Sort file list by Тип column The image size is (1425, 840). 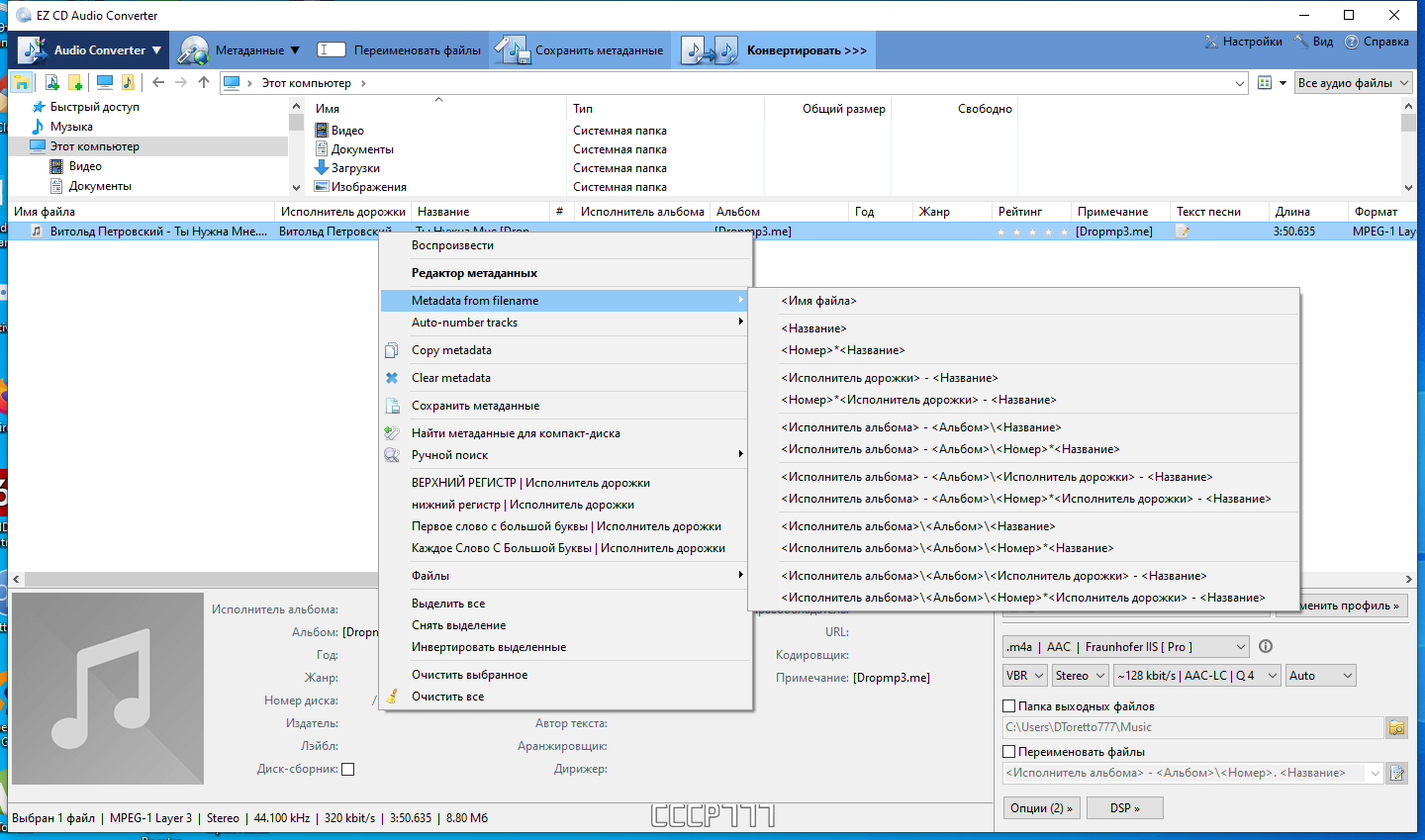[583, 109]
